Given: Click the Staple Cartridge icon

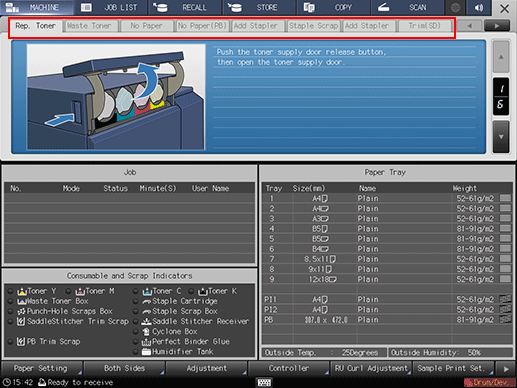Looking at the screenshot, I should pos(146,301).
